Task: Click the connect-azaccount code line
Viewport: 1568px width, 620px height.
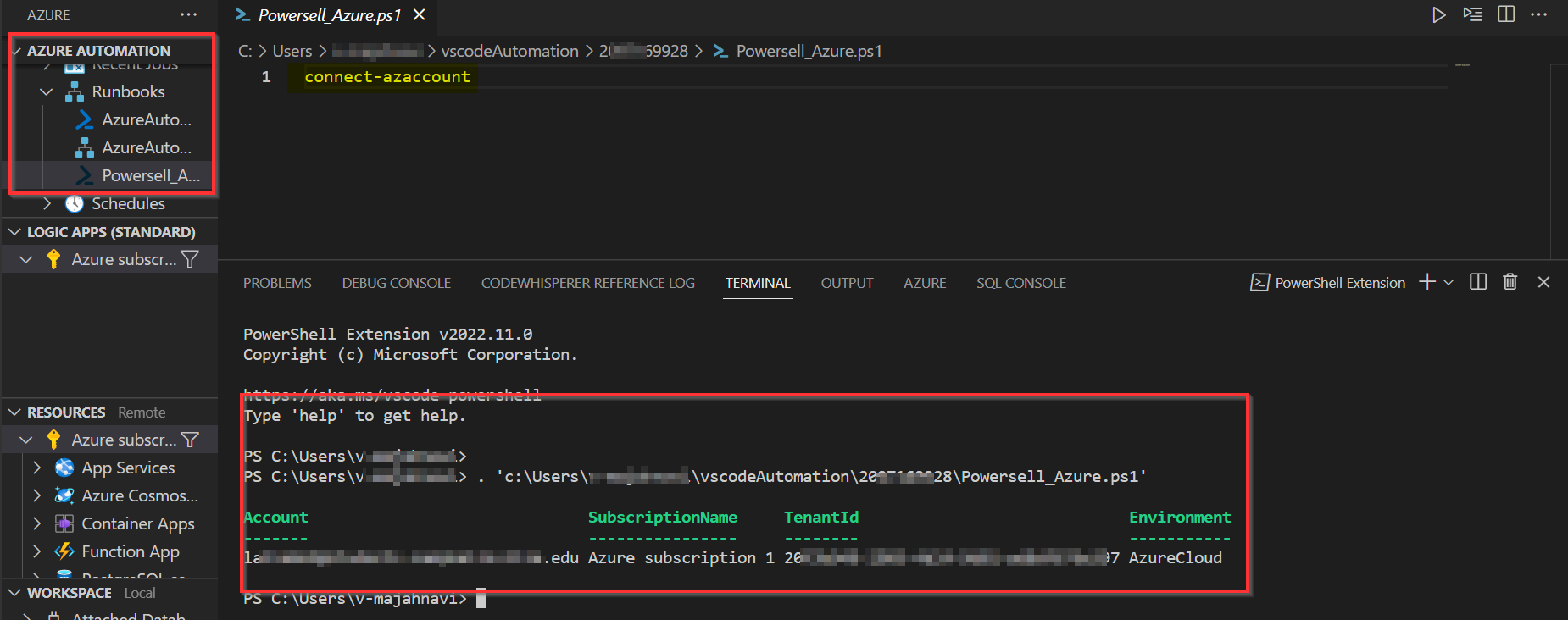Action: [387, 77]
